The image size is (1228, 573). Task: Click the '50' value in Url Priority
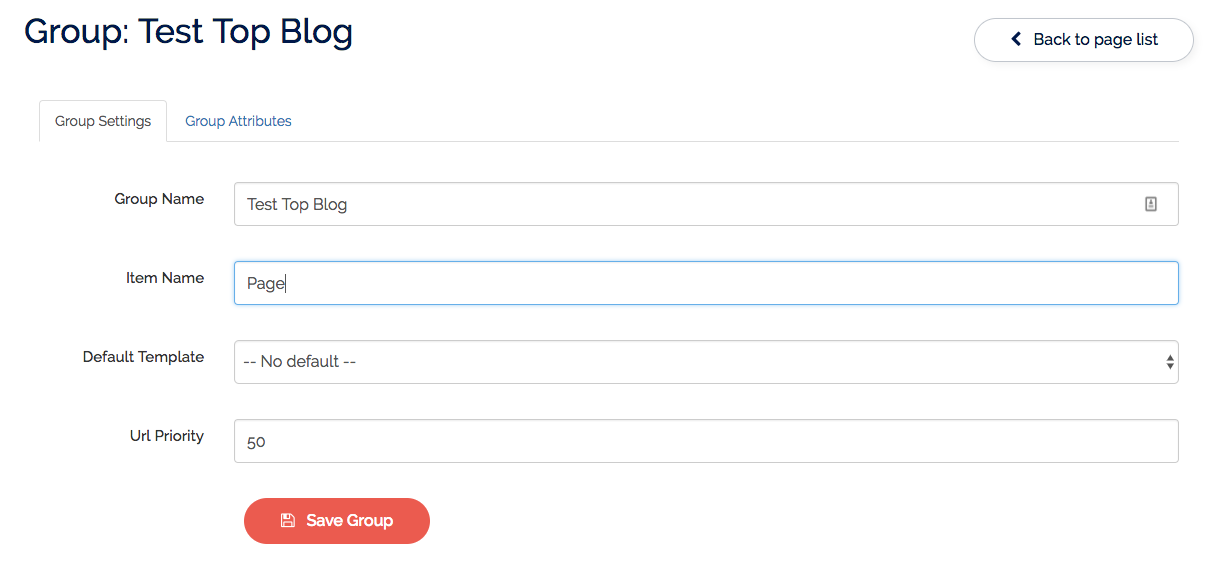coord(256,442)
